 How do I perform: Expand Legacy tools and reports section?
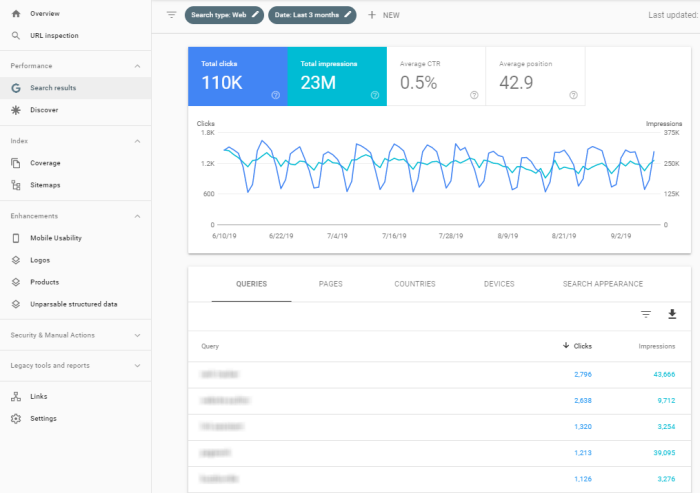tap(137, 366)
